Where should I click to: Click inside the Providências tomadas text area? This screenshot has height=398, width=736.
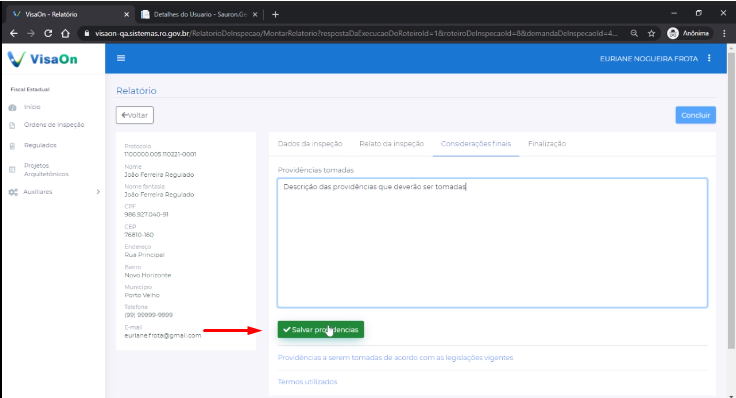[x=492, y=243]
